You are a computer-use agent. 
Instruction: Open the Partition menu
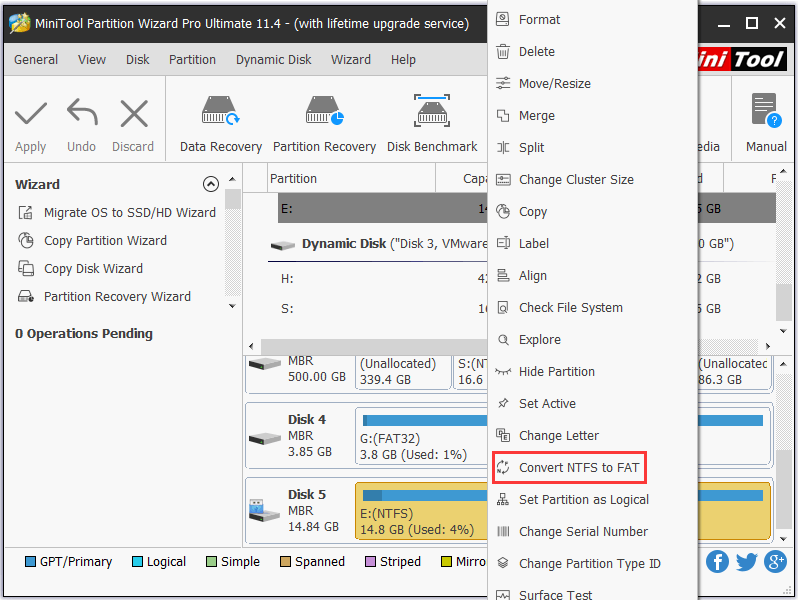192,60
